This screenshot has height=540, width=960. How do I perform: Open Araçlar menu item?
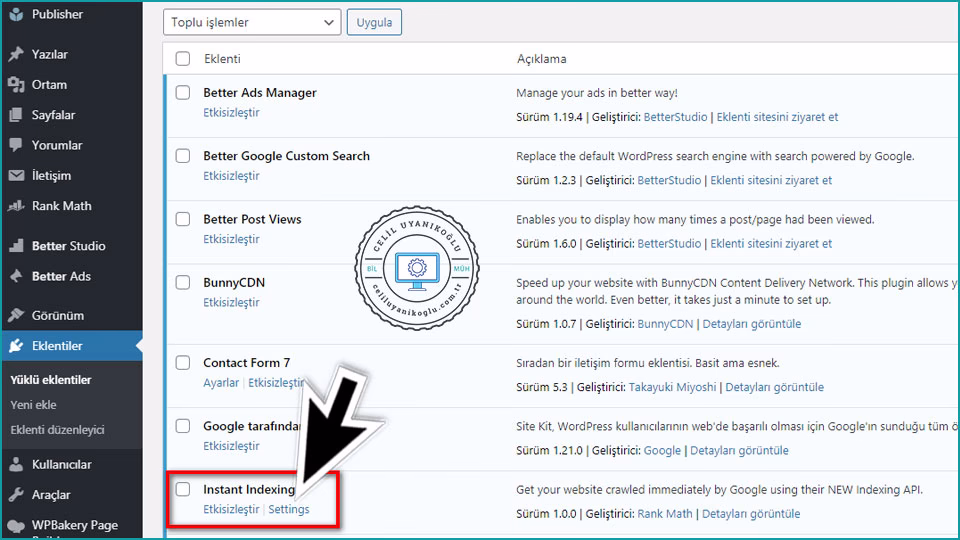(x=51, y=495)
